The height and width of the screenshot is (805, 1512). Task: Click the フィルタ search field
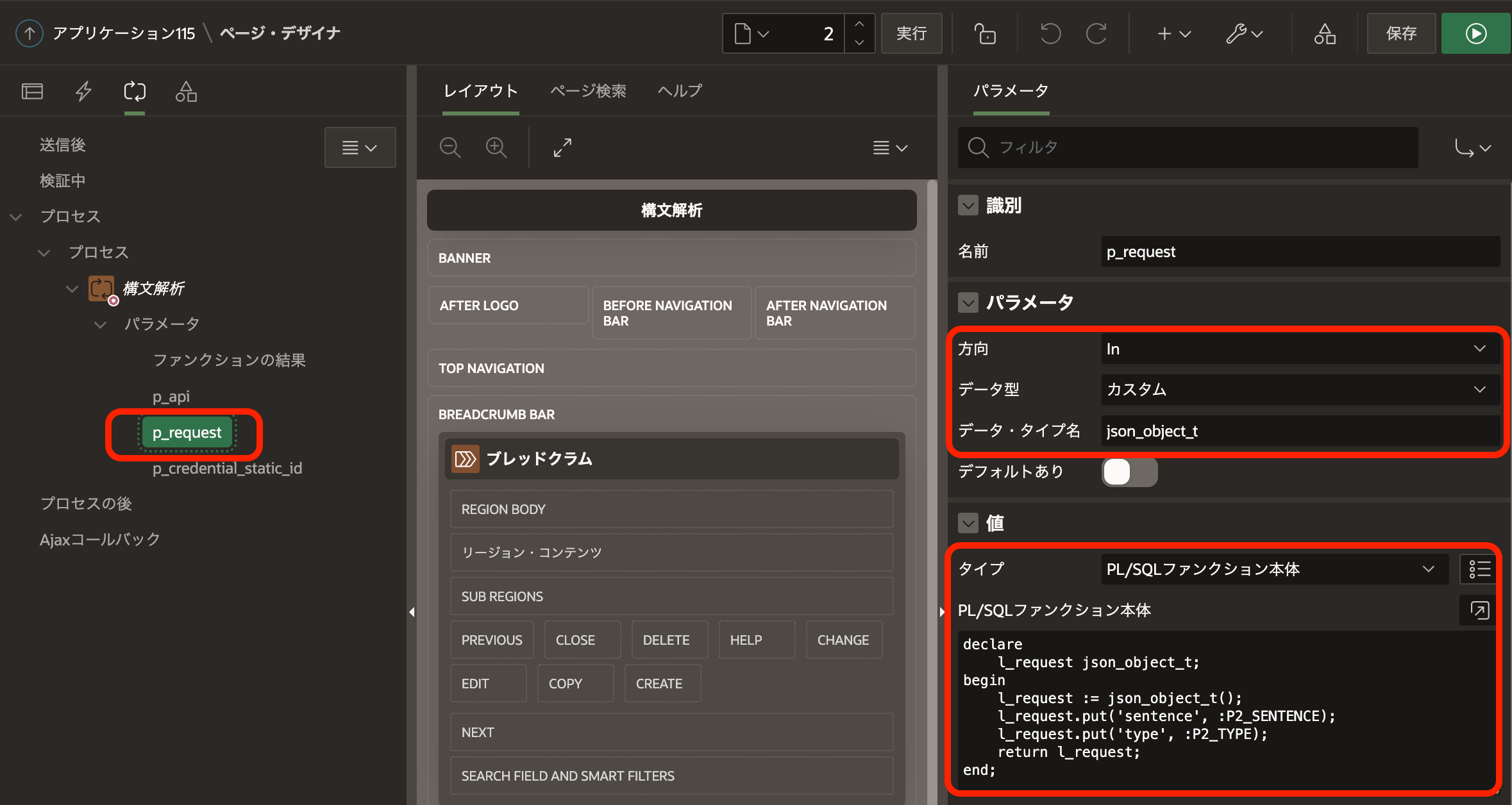tap(1188, 147)
